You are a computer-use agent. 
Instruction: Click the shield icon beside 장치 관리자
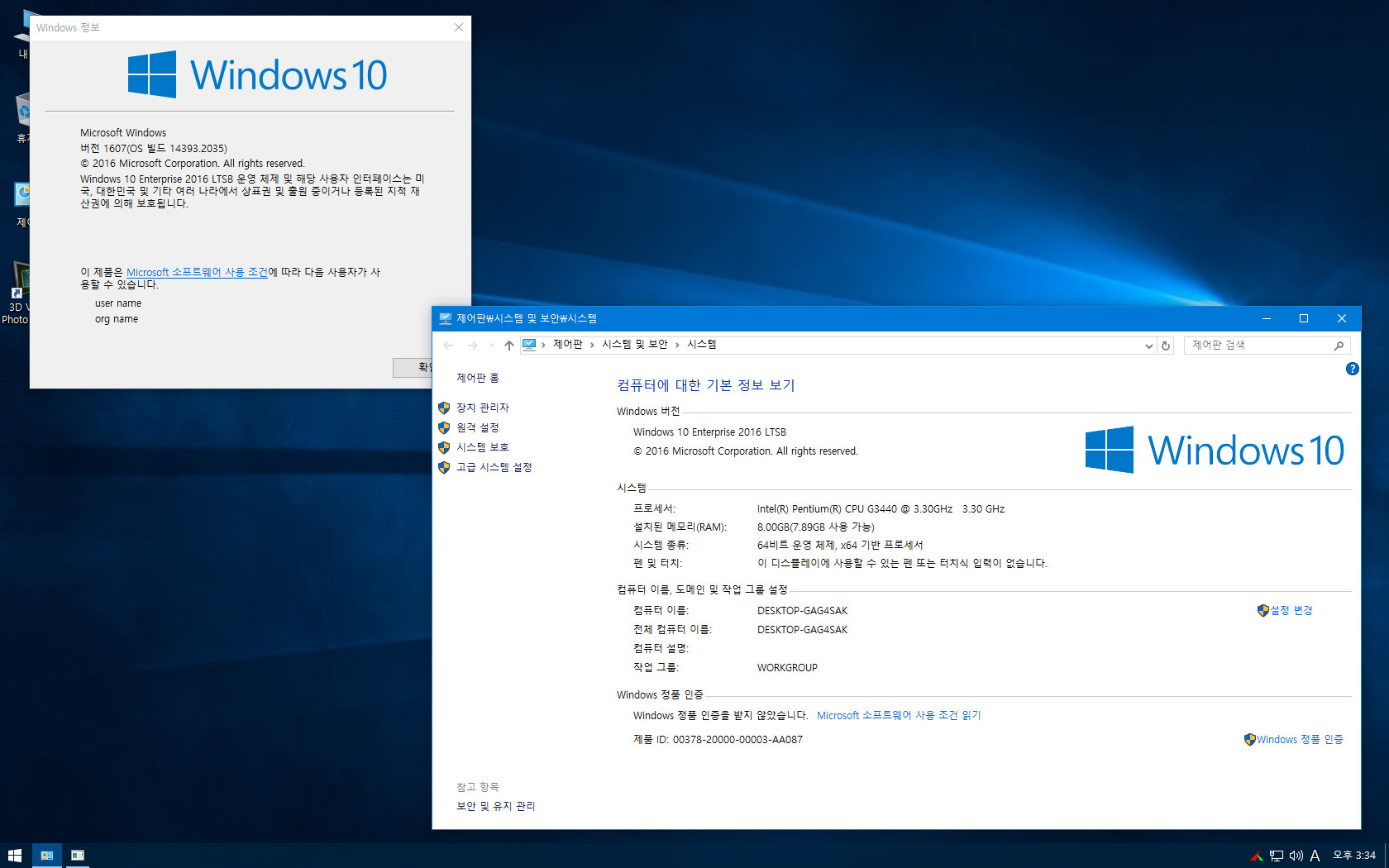[x=444, y=408]
